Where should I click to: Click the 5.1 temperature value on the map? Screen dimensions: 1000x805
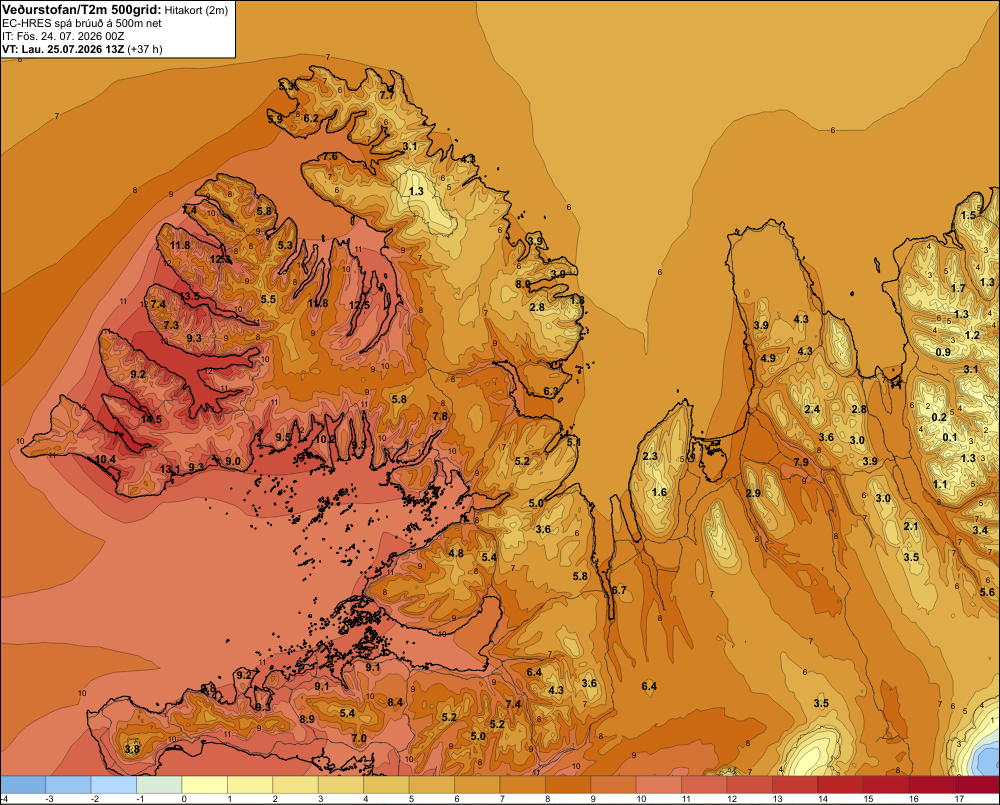[573, 441]
